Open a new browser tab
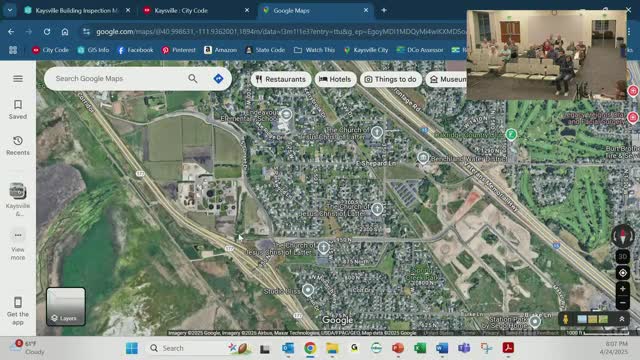640x360 pixels. tap(384, 11)
